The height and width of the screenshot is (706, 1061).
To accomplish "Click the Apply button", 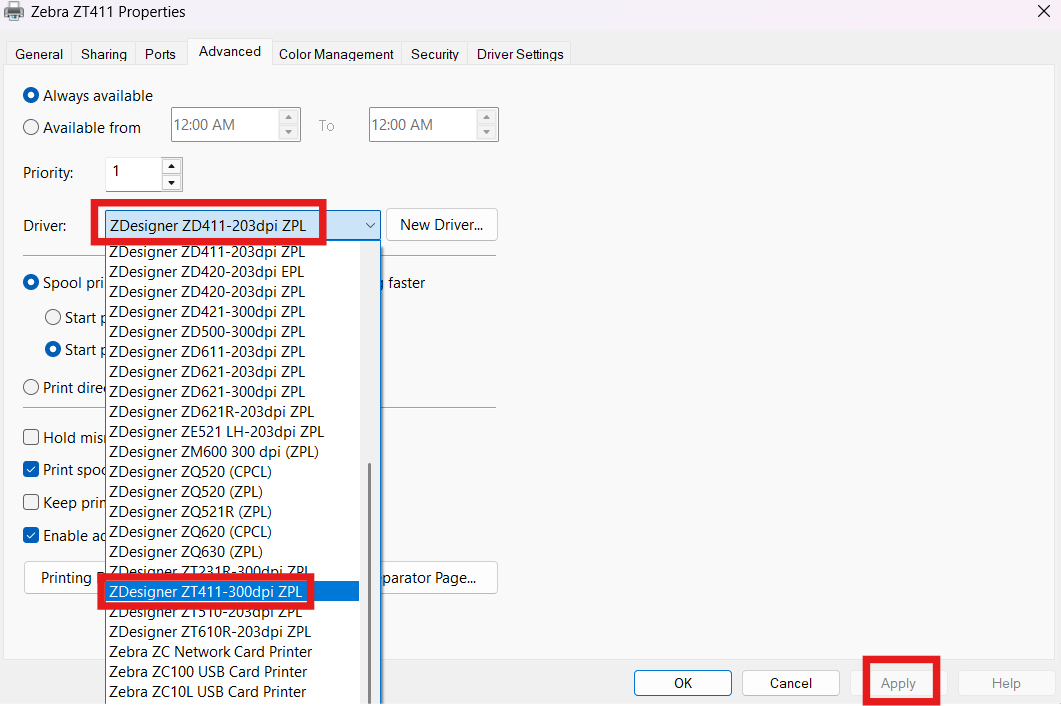I will 898,683.
